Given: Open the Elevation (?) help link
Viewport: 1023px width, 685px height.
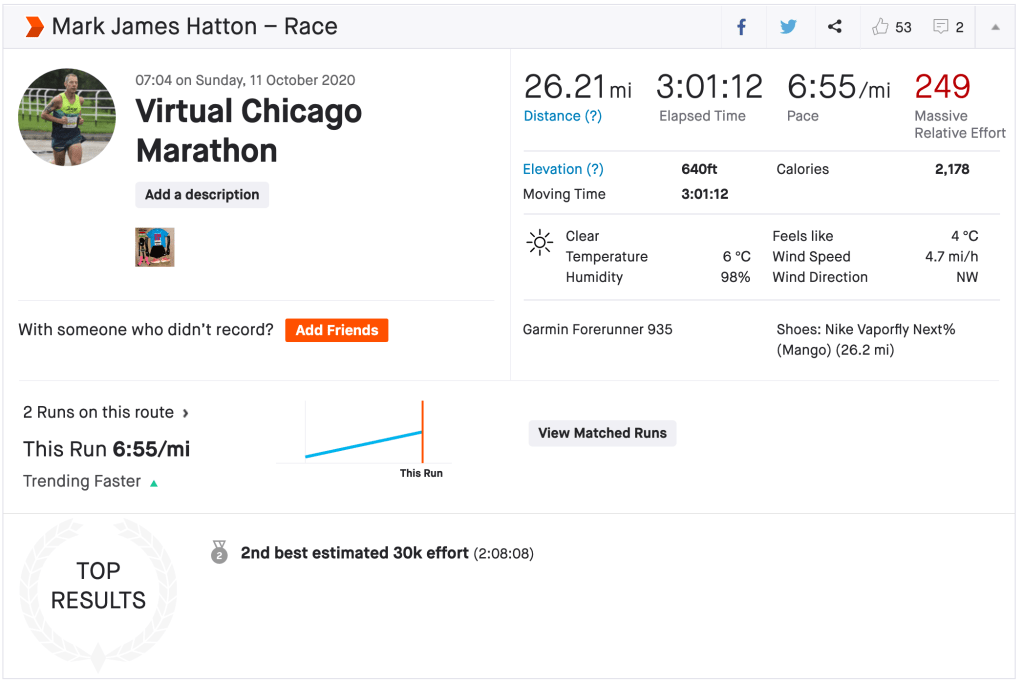Looking at the screenshot, I should tap(563, 169).
